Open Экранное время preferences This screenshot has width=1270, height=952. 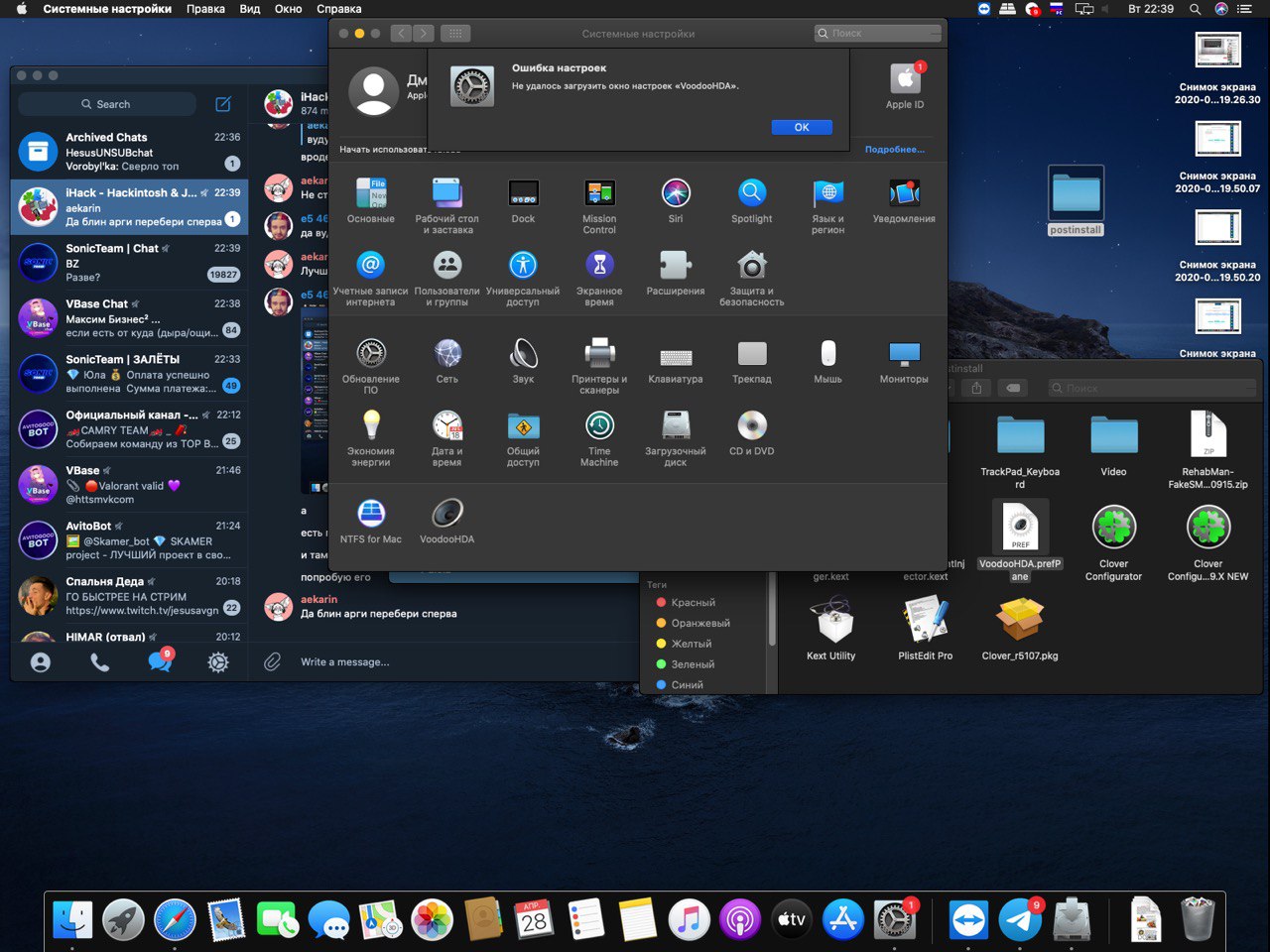[x=599, y=278]
